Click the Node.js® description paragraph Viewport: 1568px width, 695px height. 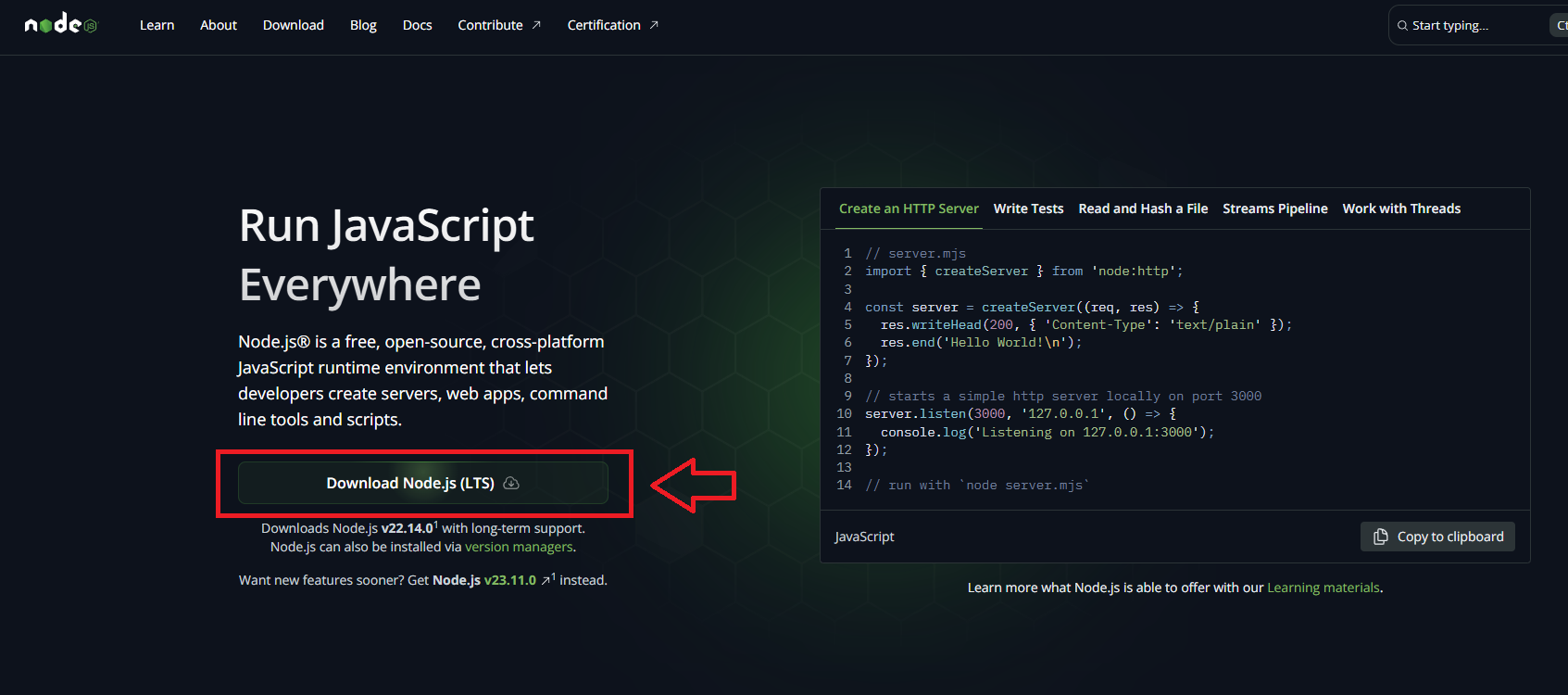[x=423, y=381]
